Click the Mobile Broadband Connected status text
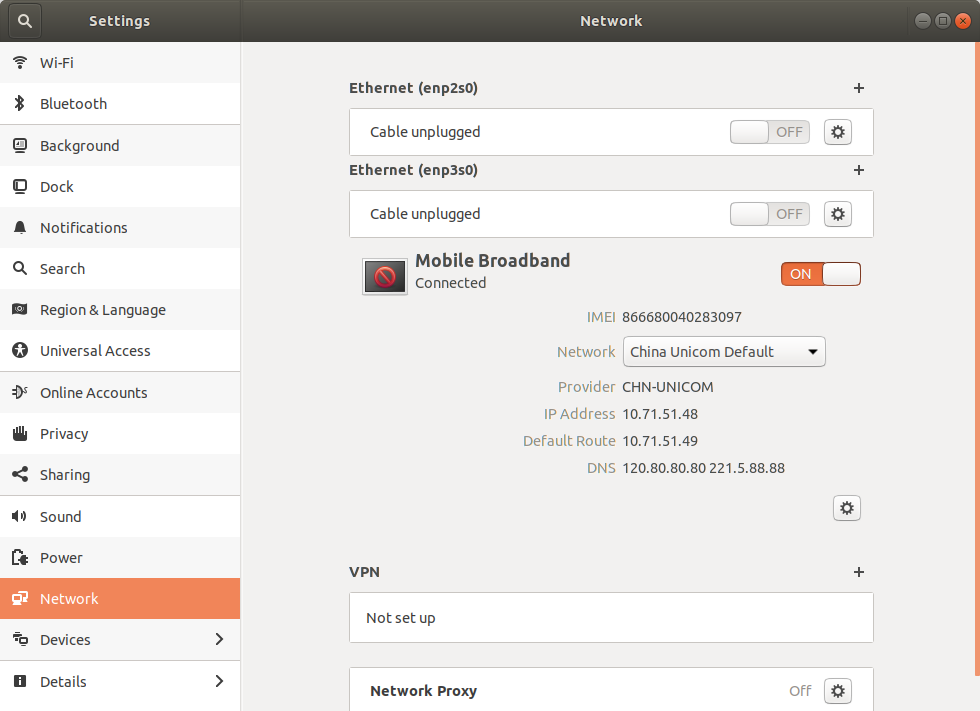 point(451,283)
